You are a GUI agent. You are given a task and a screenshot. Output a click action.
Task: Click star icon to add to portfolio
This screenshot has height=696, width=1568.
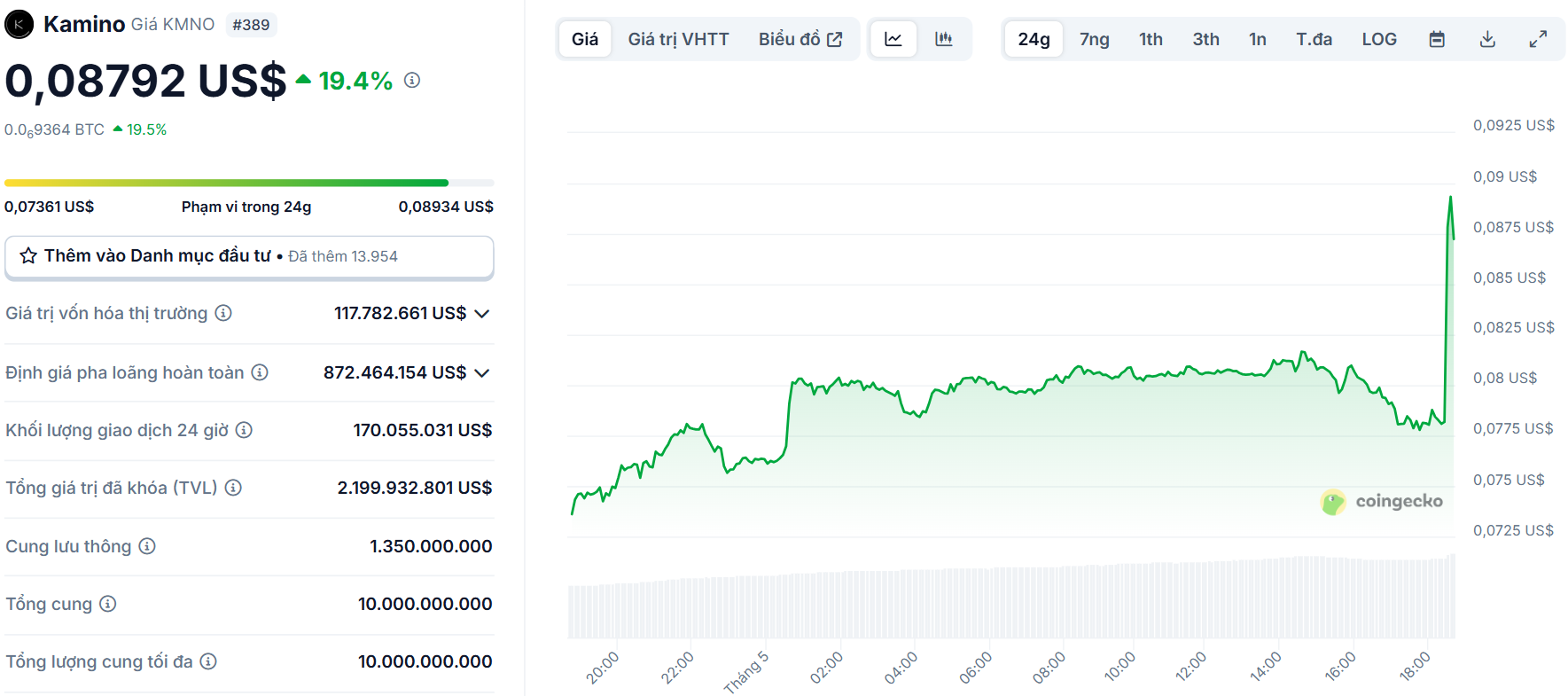pos(28,255)
